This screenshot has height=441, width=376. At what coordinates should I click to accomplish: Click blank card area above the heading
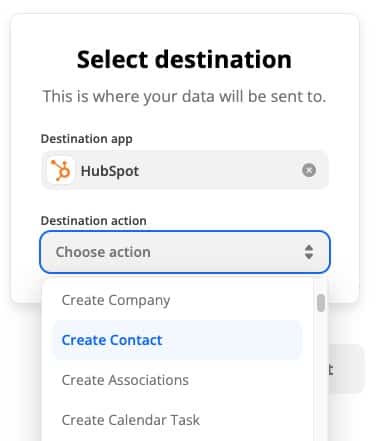pos(185,30)
